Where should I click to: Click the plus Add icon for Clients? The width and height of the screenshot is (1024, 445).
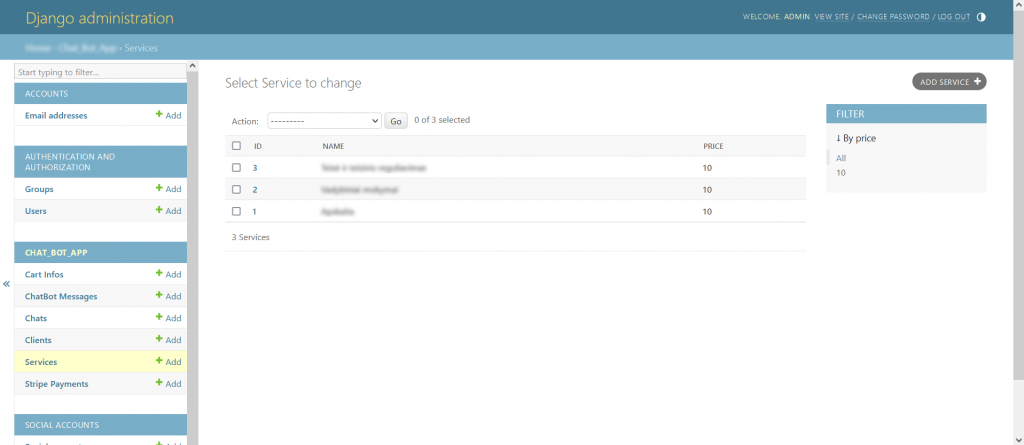click(168, 340)
